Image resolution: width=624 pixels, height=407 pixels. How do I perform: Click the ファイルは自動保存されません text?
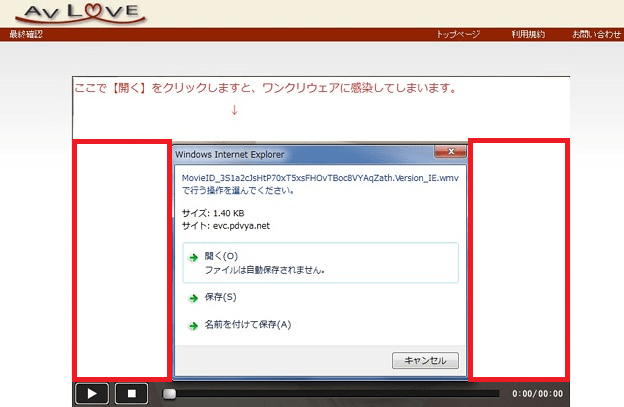(x=264, y=270)
